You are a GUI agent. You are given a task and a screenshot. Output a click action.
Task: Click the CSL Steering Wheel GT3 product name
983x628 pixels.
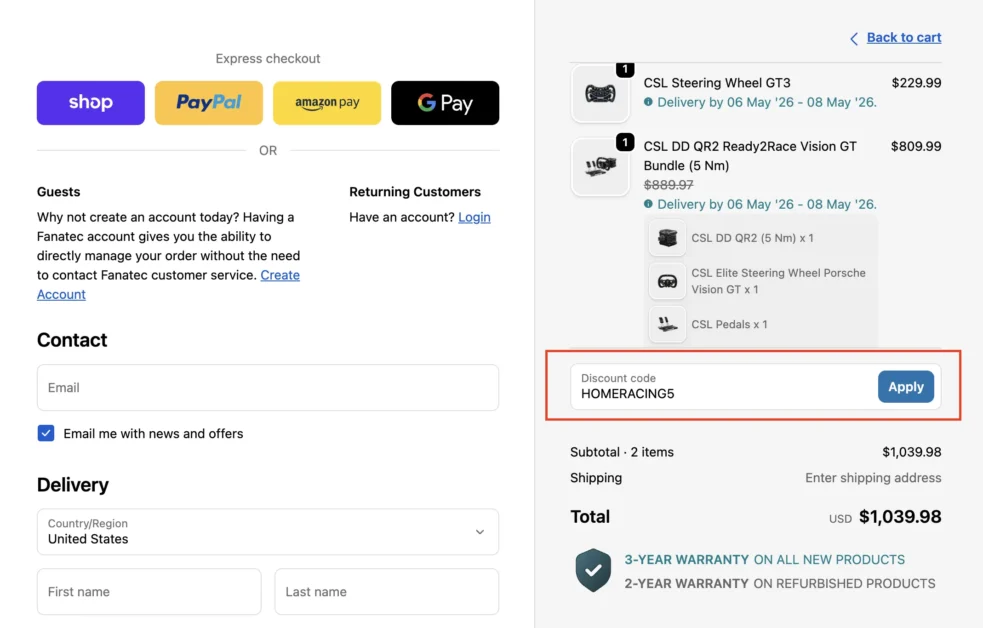tap(717, 83)
